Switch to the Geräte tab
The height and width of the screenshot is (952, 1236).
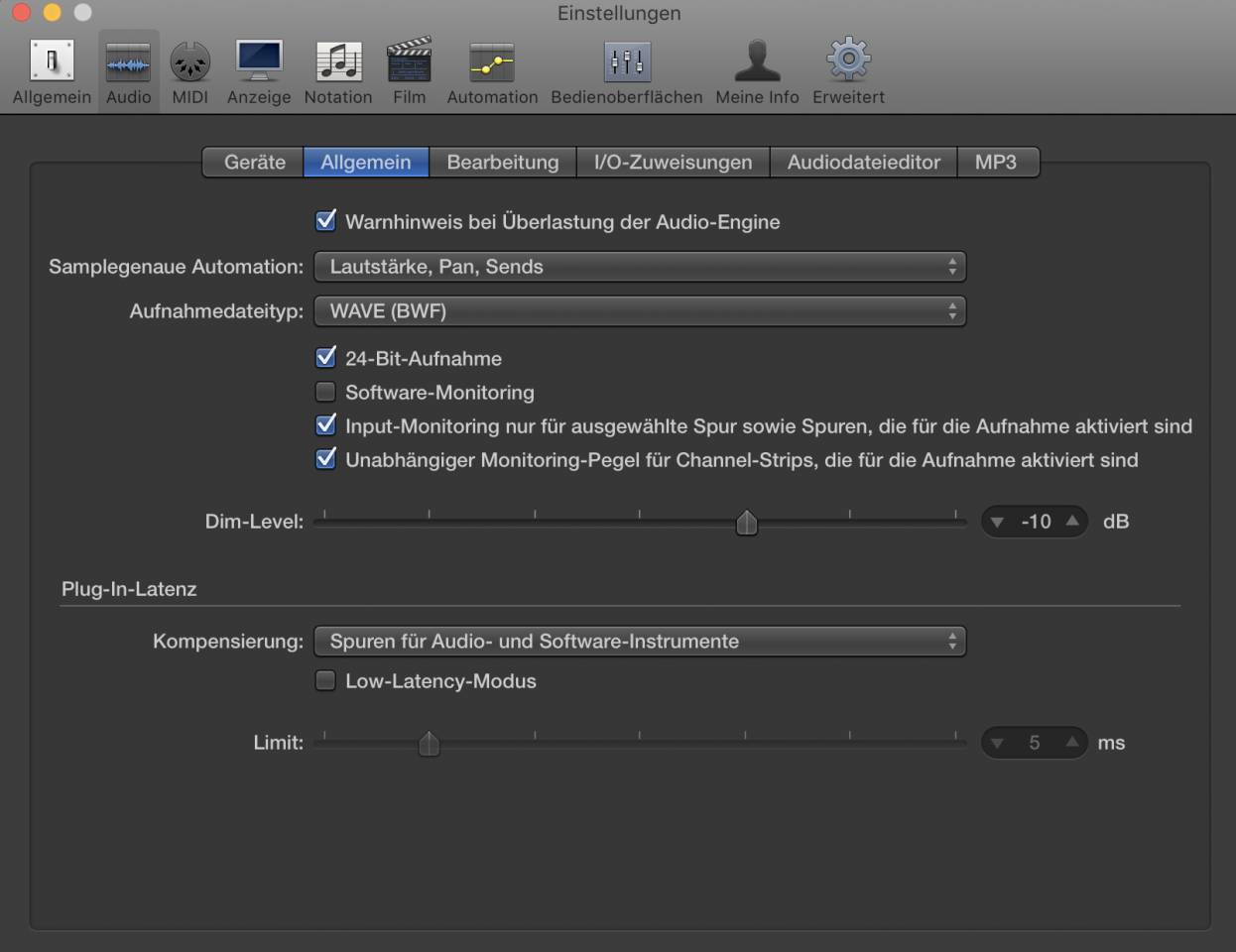coord(254,162)
